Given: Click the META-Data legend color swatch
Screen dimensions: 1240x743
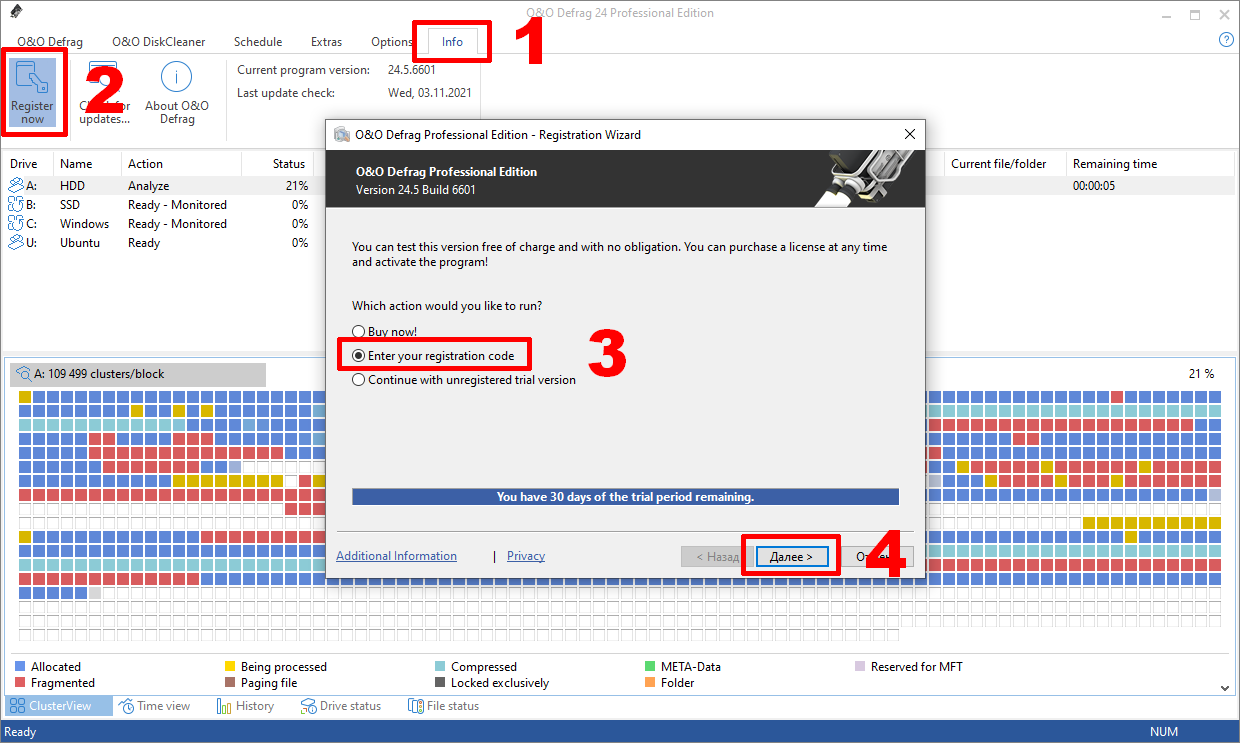Looking at the screenshot, I should point(650,666).
